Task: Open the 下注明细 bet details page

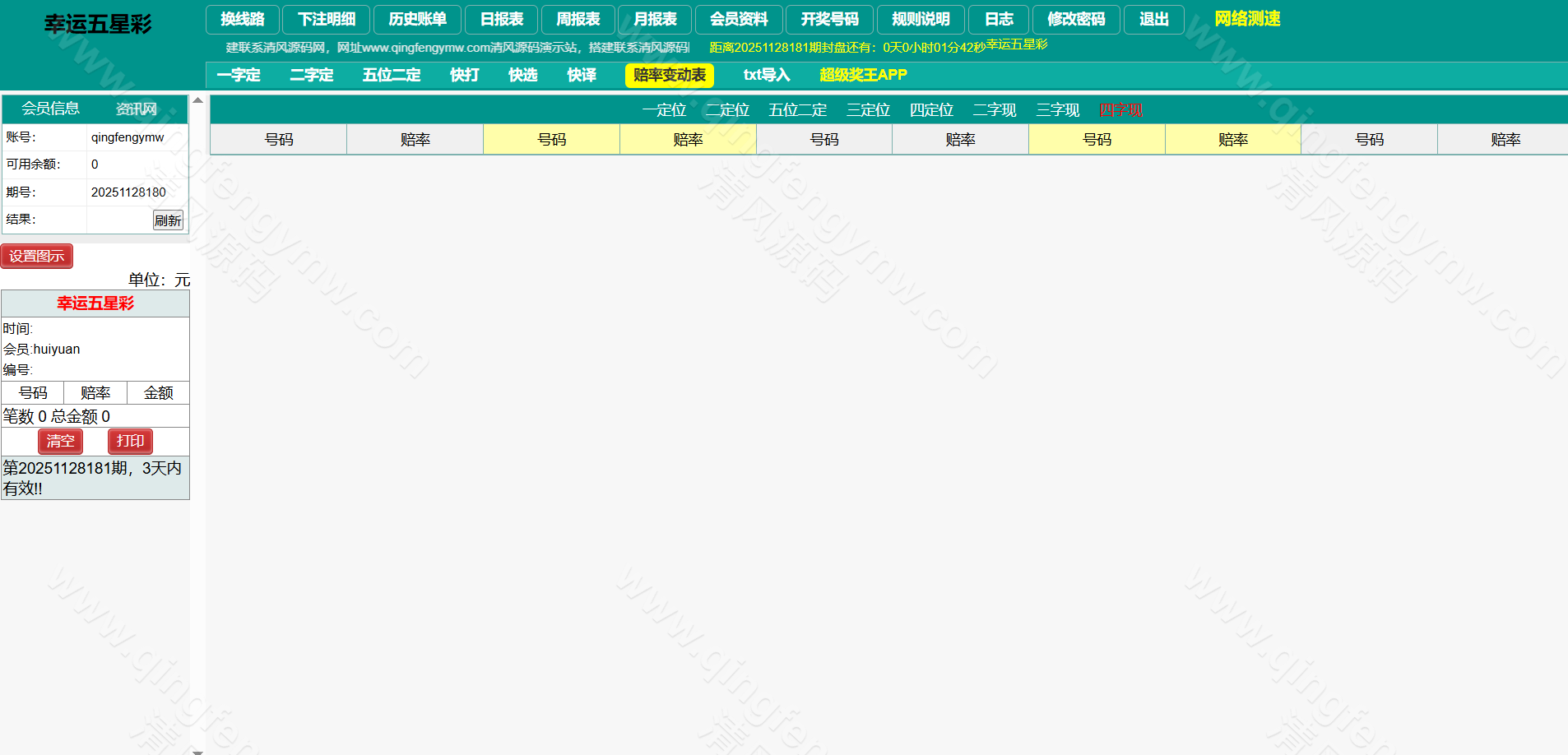Action: [327, 19]
